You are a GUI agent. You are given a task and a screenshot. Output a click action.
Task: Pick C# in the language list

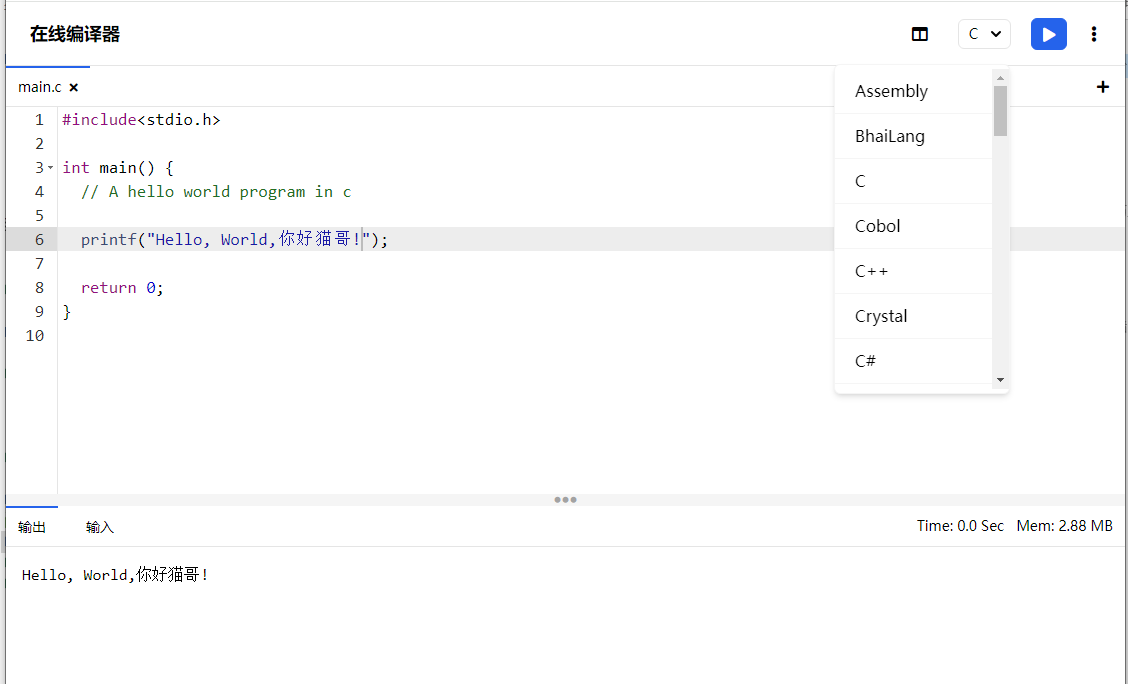(x=865, y=361)
